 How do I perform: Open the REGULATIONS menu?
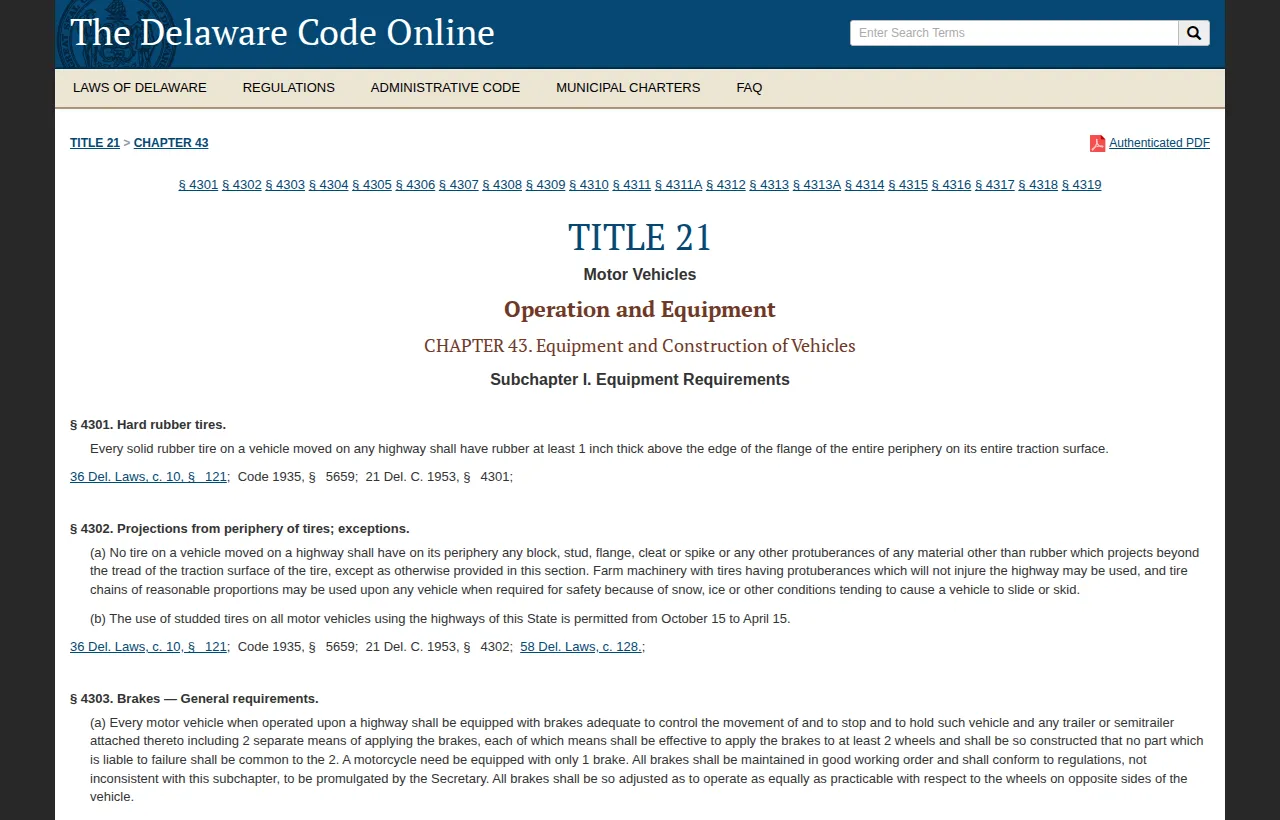point(288,88)
